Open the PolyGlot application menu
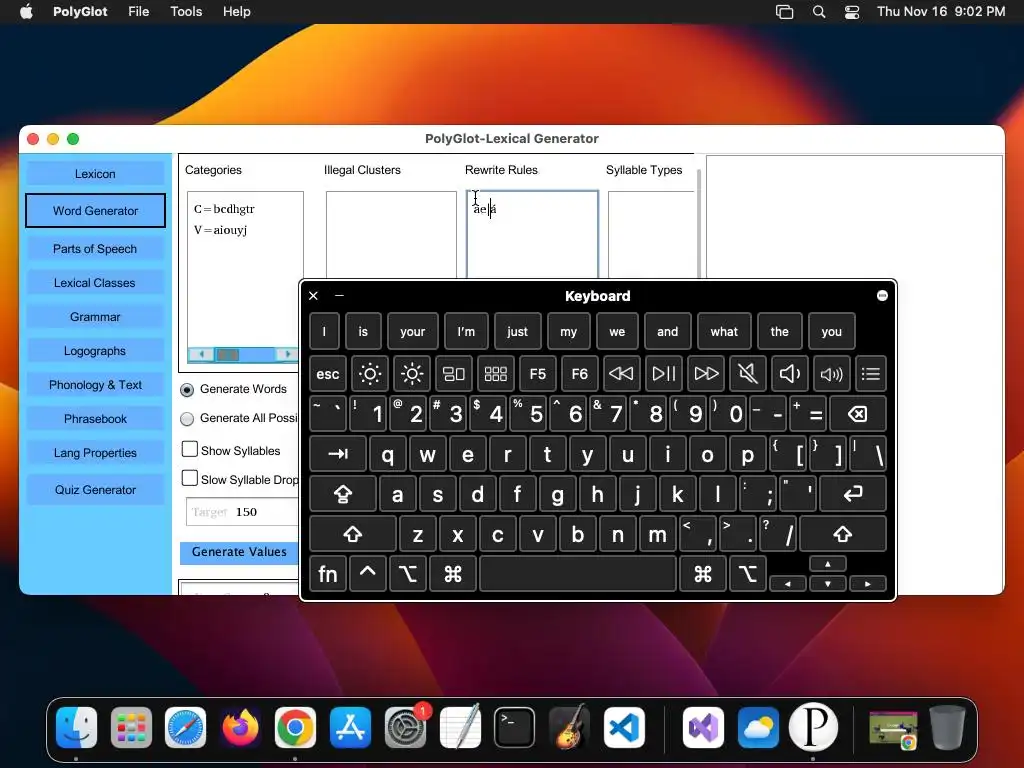The width and height of the screenshot is (1024, 768). pos(80,12)
